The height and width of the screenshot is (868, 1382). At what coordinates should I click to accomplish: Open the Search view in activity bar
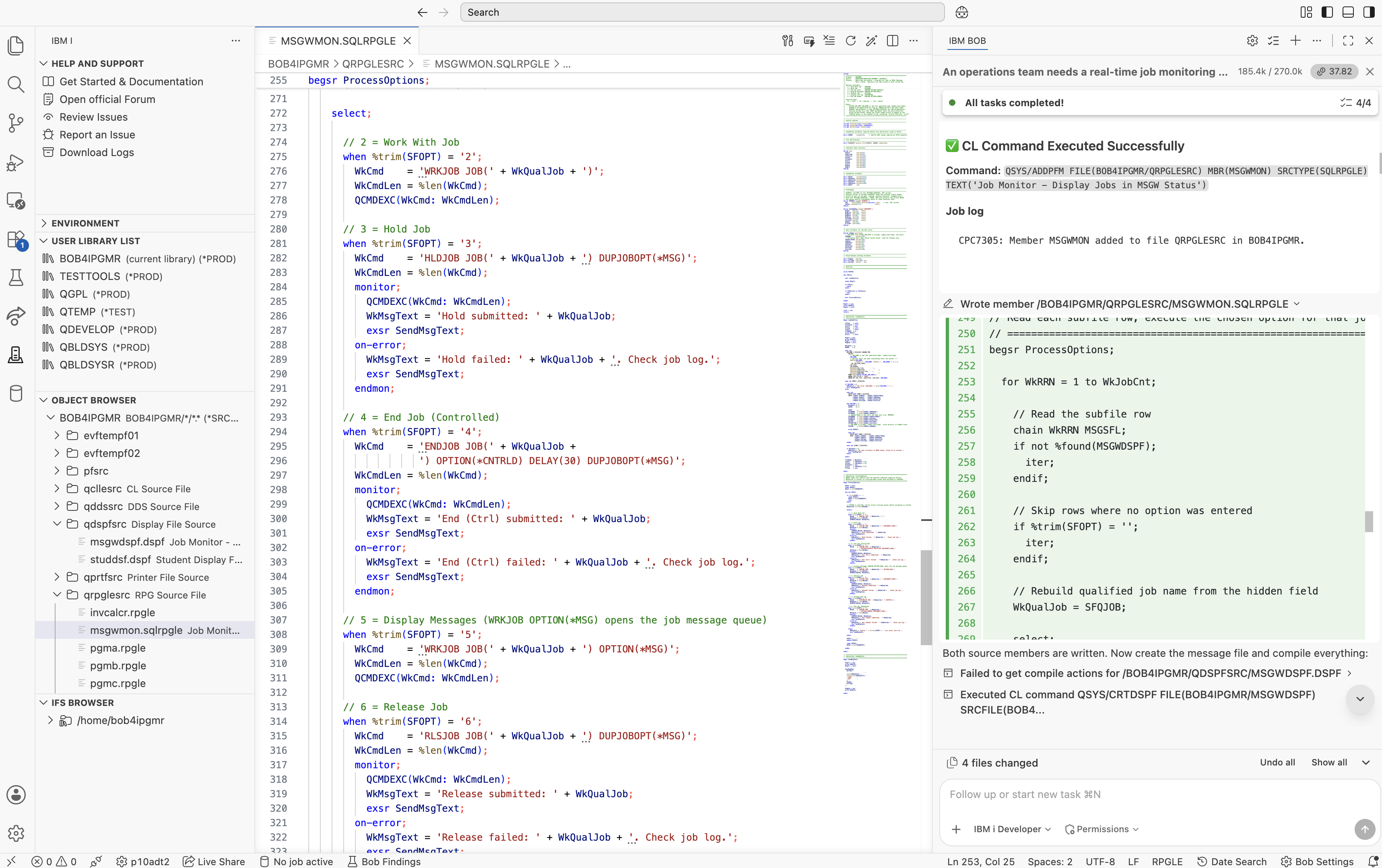(16, 84)
